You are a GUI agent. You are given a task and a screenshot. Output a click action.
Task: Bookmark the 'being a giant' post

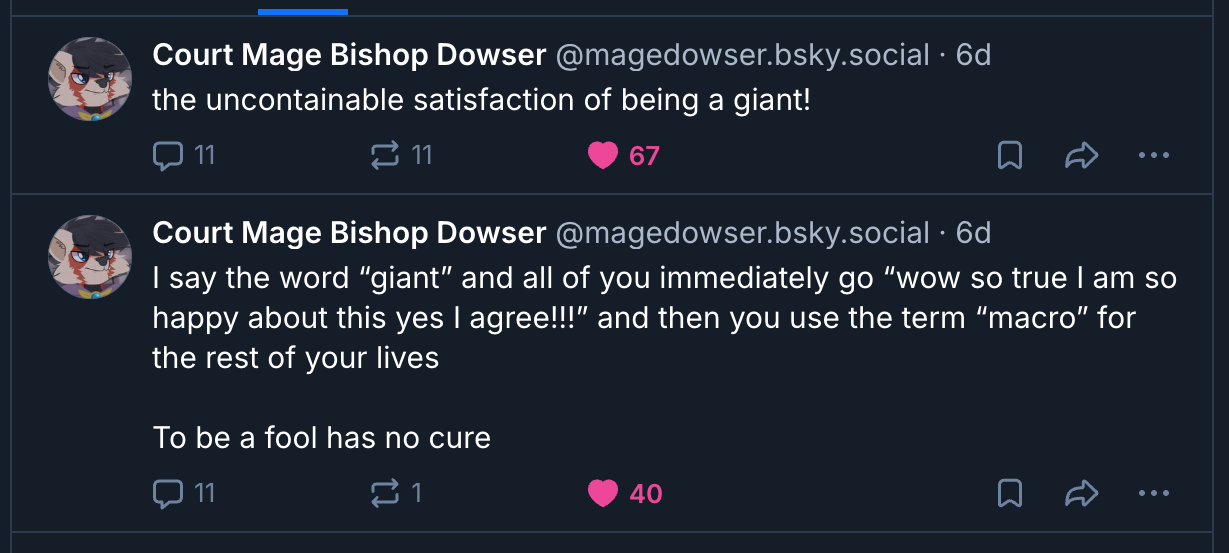1010,155
